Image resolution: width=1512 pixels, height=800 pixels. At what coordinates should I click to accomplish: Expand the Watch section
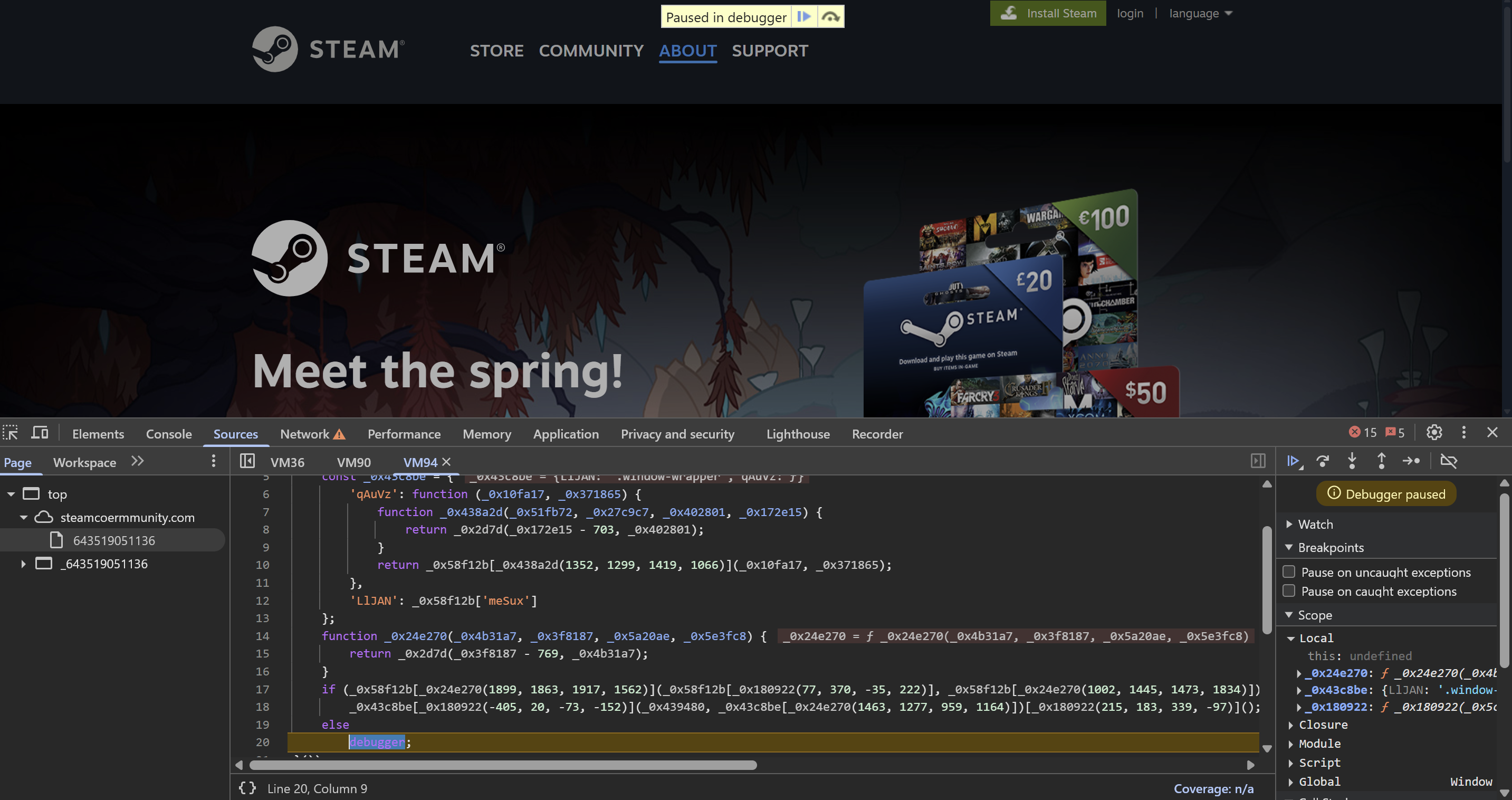pyautogui.click(x=1289, y=524)
